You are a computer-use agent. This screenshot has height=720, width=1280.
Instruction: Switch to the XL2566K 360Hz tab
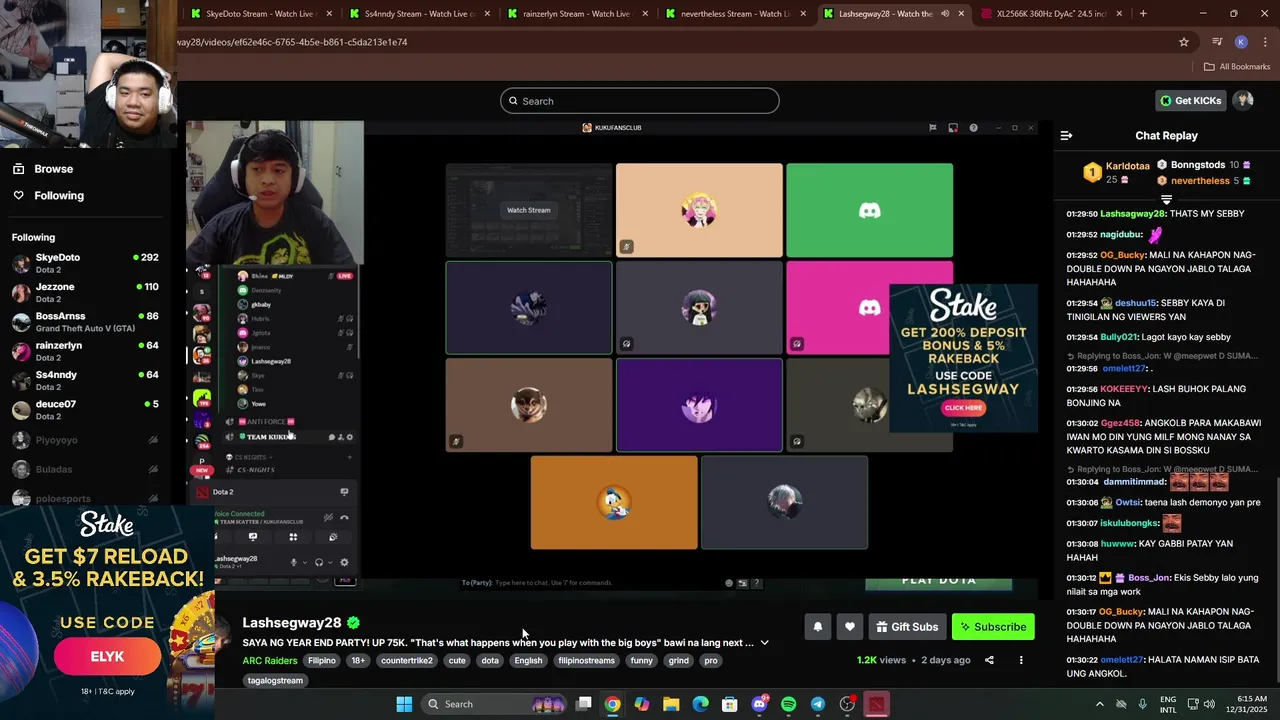click(x=1051, y=14)
